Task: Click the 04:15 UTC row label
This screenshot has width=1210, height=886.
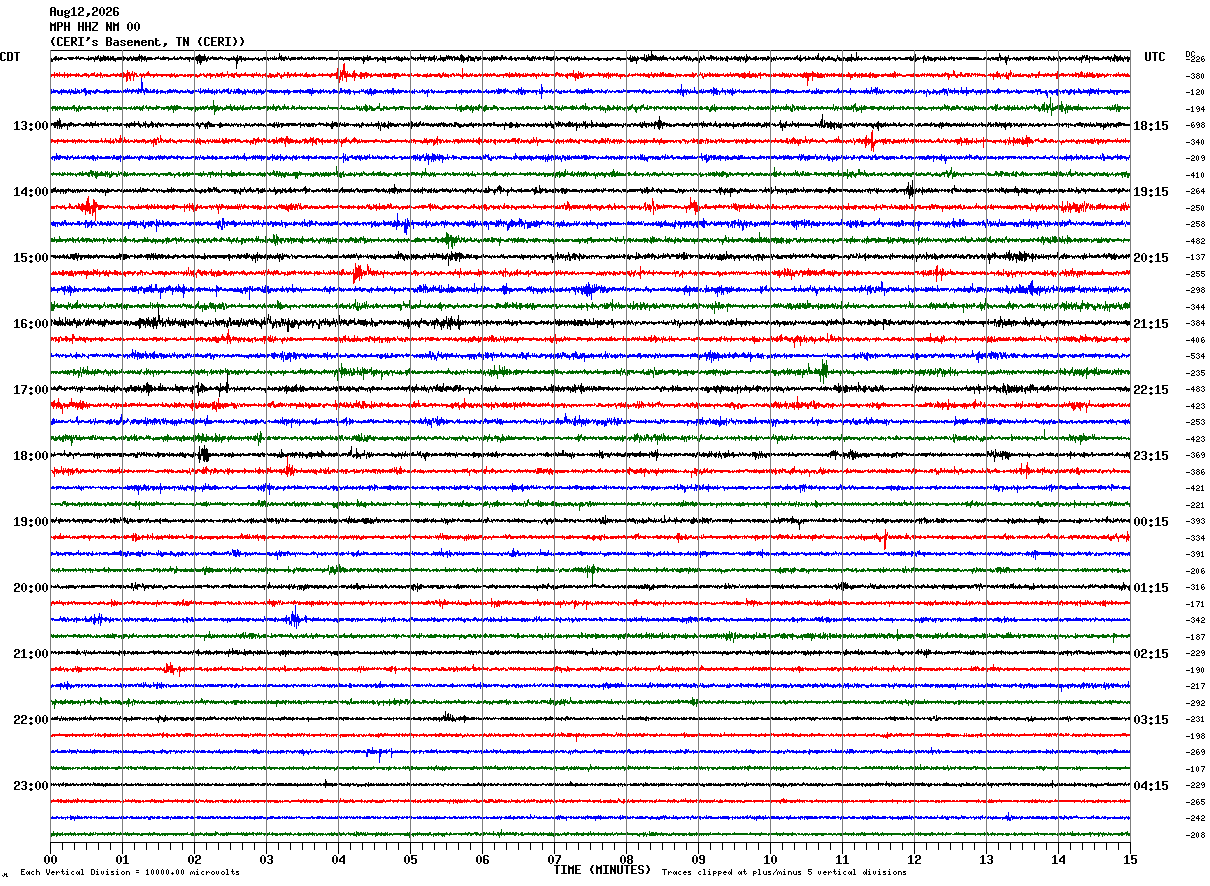Action: point(1151,786)
